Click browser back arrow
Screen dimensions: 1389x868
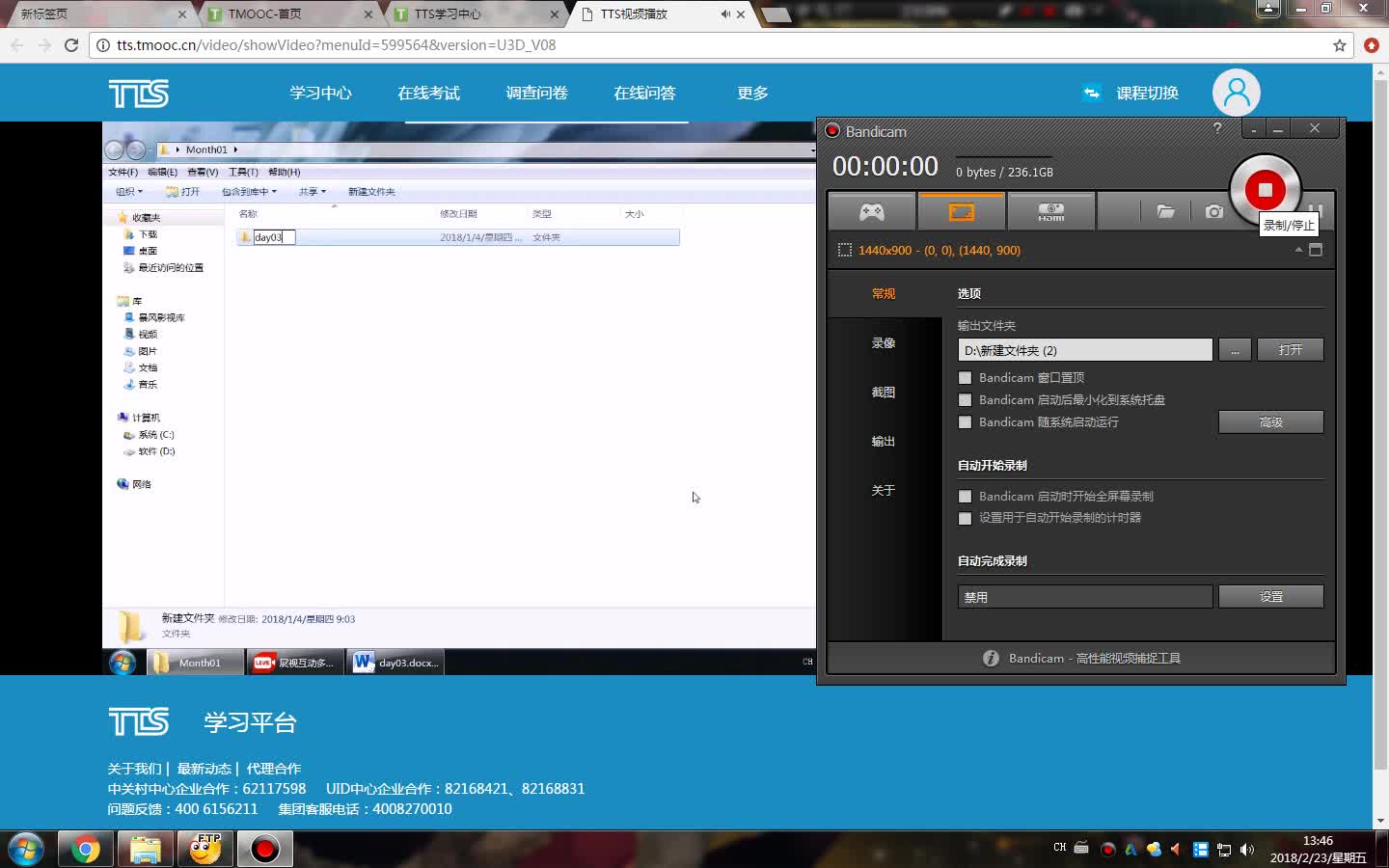pyautogui.click(x=16, y=45)
